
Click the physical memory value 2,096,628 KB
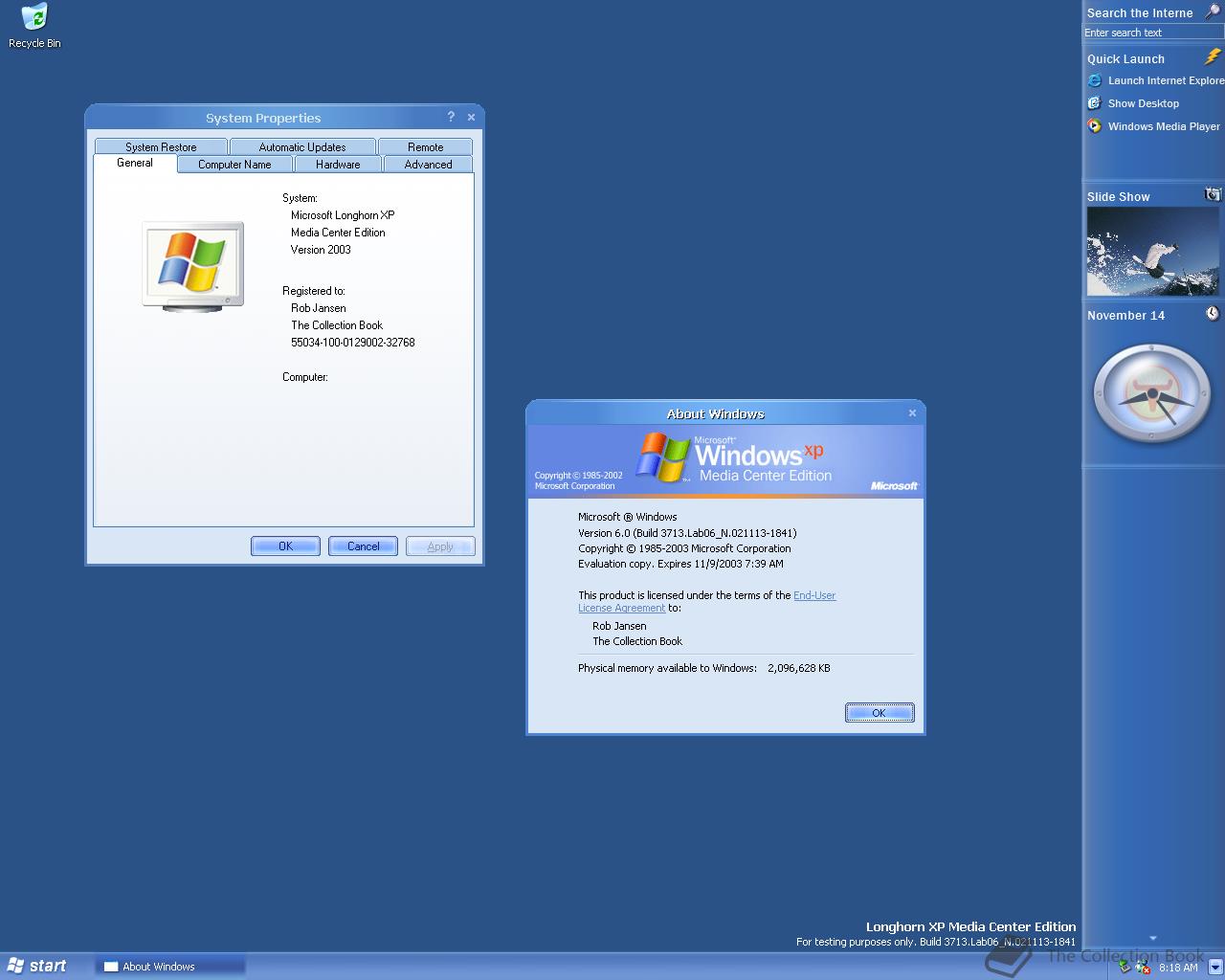tap(798, 668)
